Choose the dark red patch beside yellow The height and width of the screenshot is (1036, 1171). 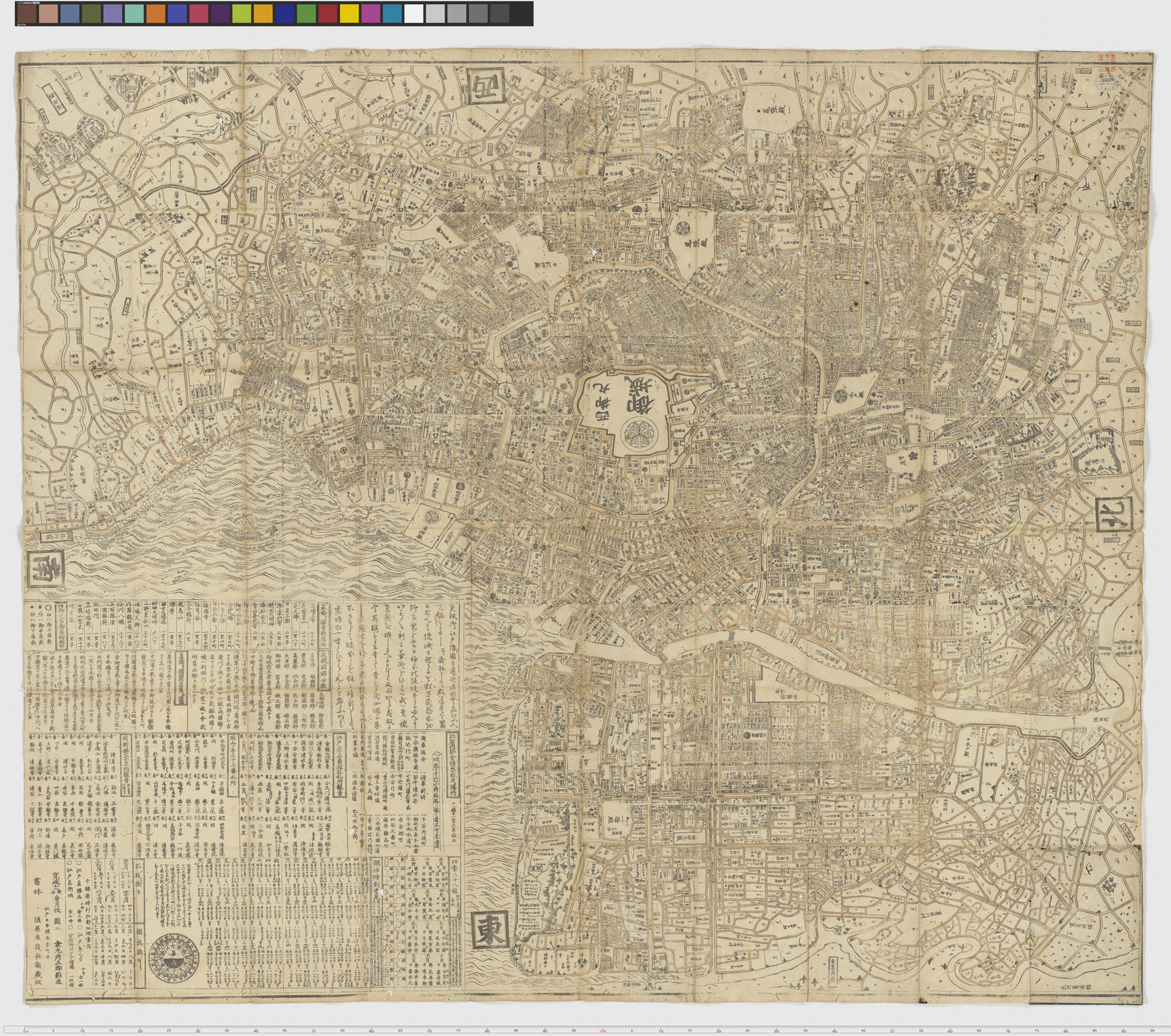point(328,14)
